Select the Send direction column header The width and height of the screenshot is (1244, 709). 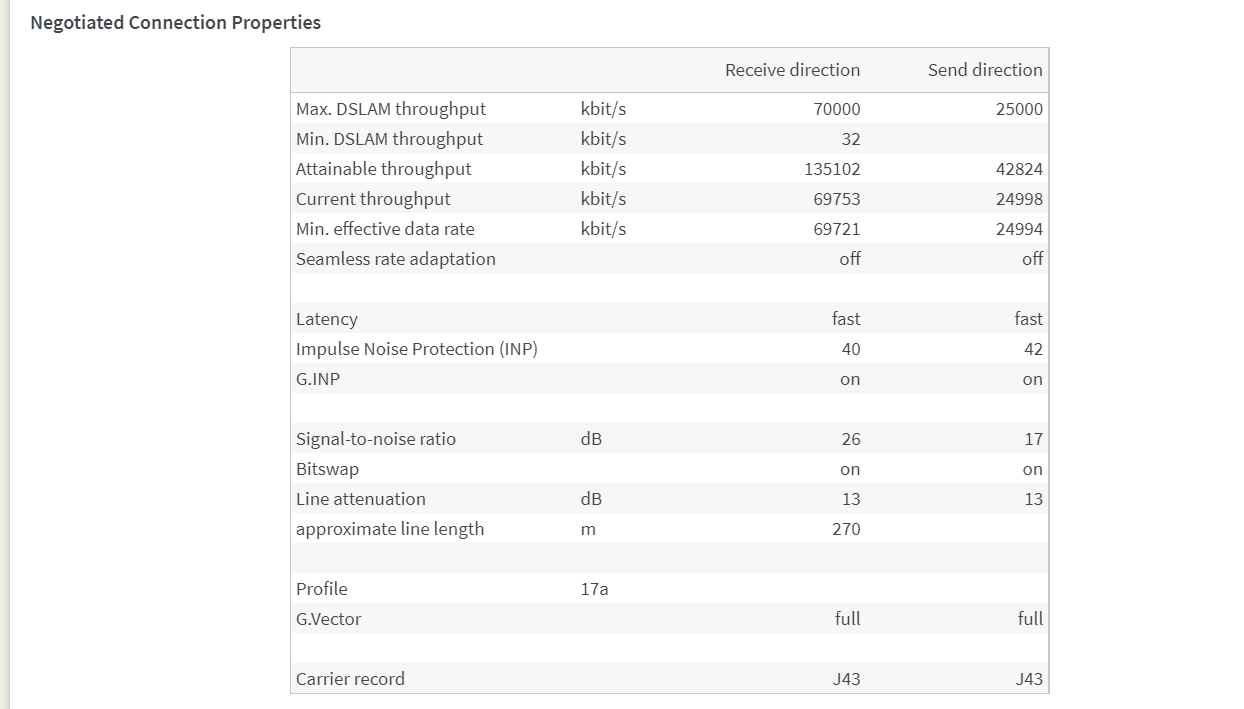click(x=984, y=70)
